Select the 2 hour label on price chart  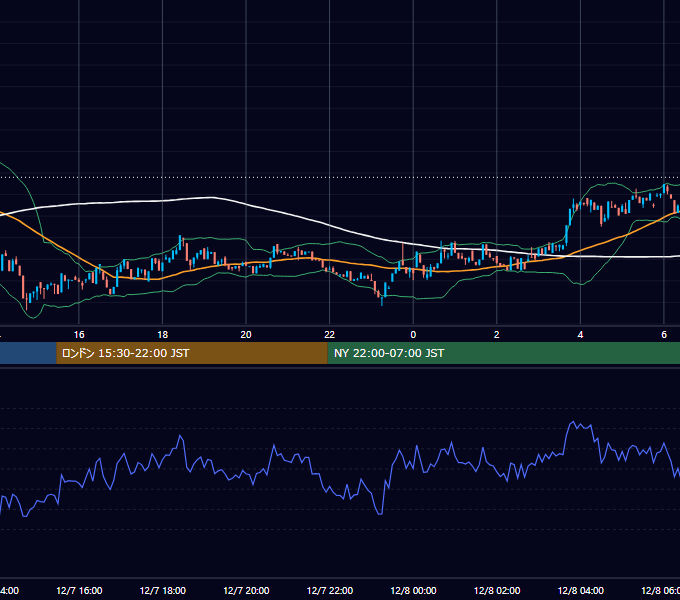click(x=497, y=335)
